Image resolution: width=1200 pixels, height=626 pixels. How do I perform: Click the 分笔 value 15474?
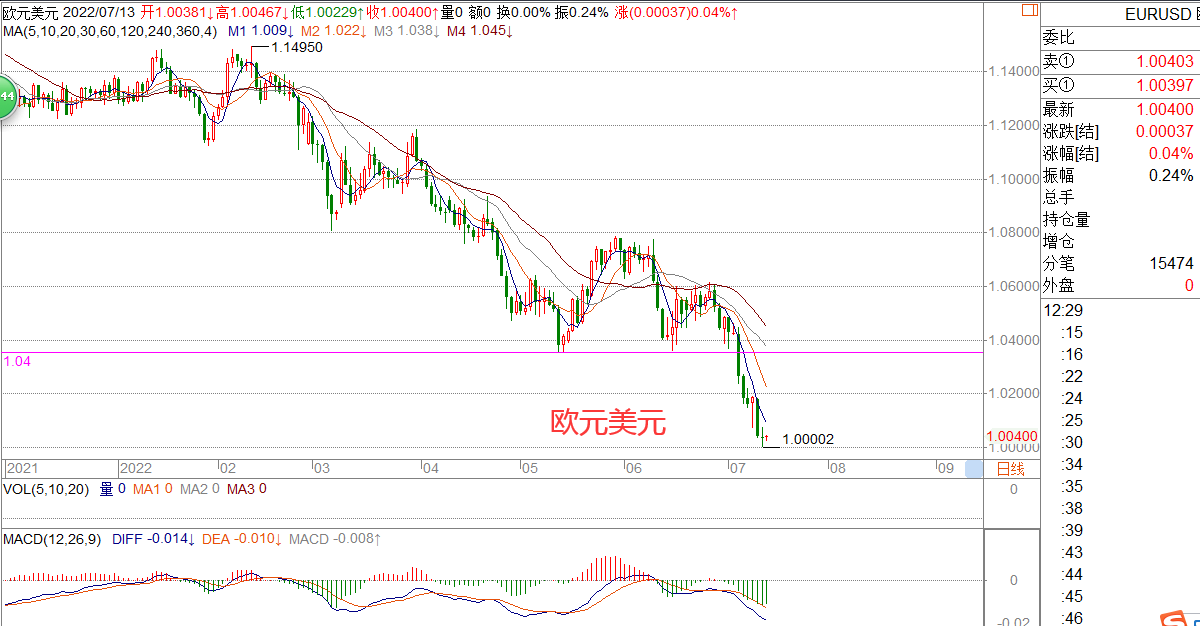tap(1171, 264)
